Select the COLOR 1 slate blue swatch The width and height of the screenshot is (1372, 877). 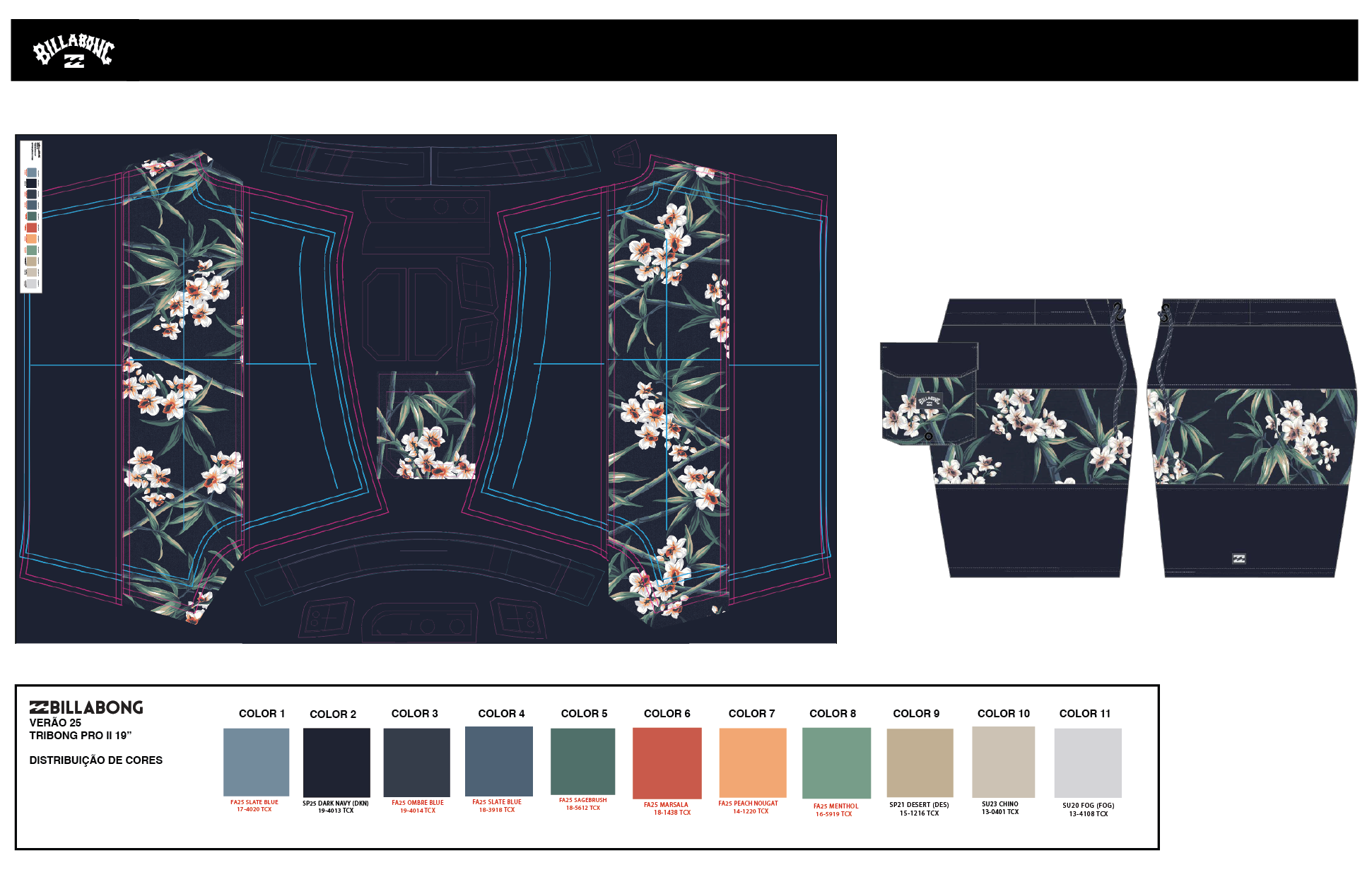[x=256, y=762]
